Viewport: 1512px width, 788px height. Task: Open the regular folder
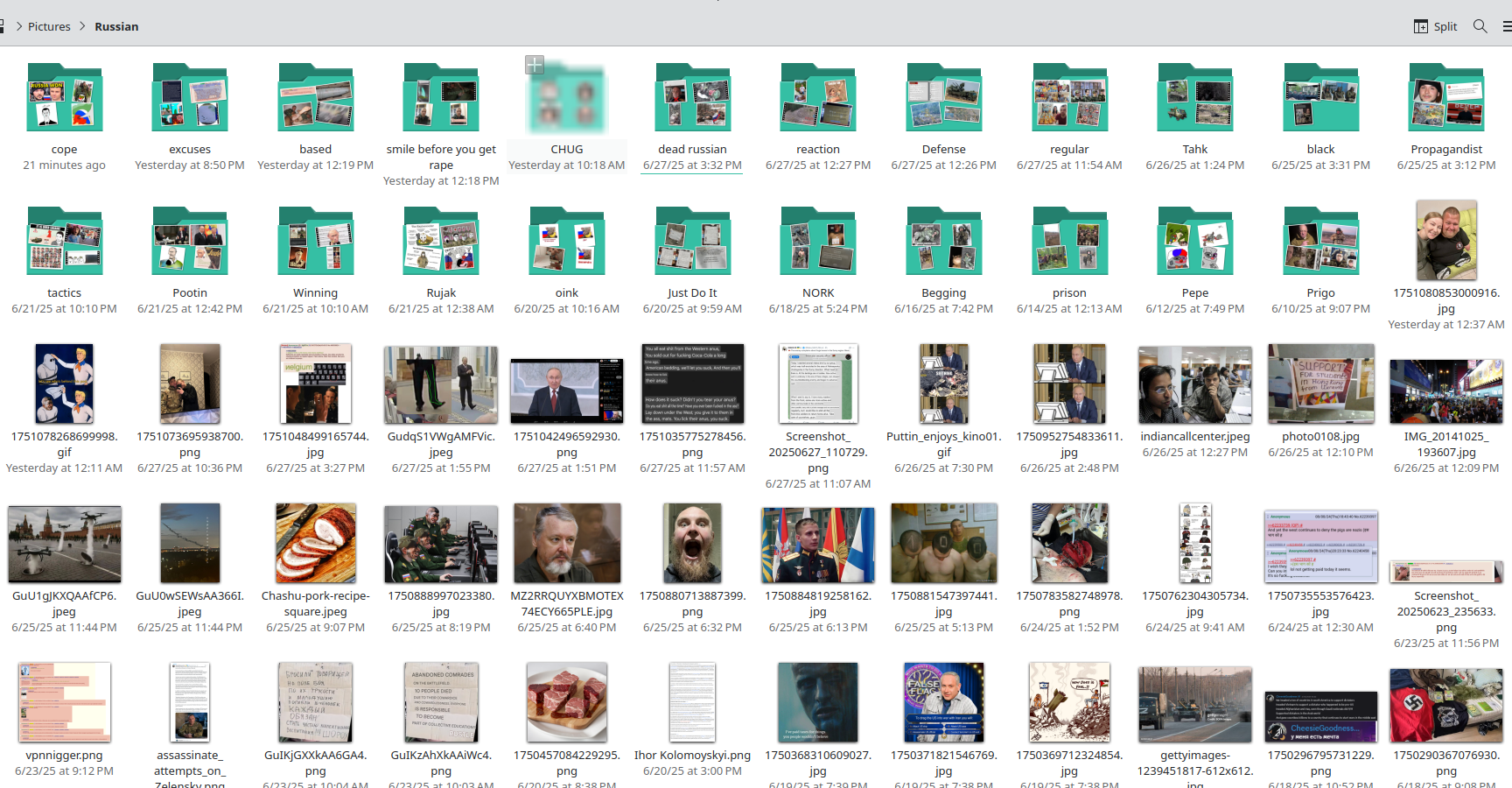pos(1069,97)
